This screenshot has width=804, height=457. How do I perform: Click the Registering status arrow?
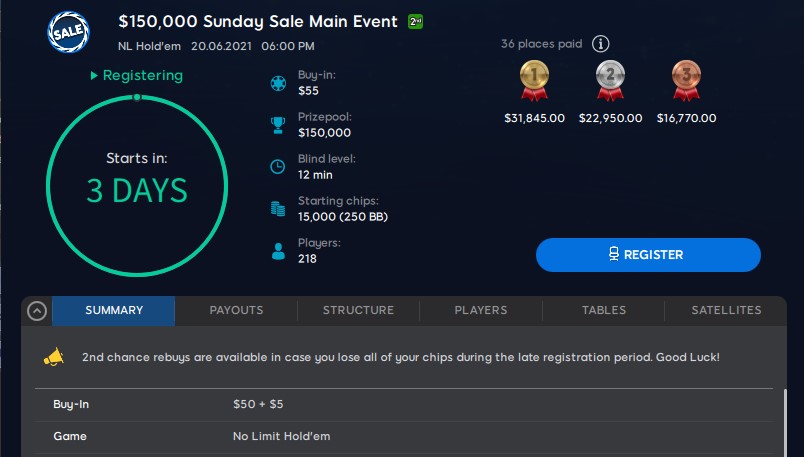(94, 76)
